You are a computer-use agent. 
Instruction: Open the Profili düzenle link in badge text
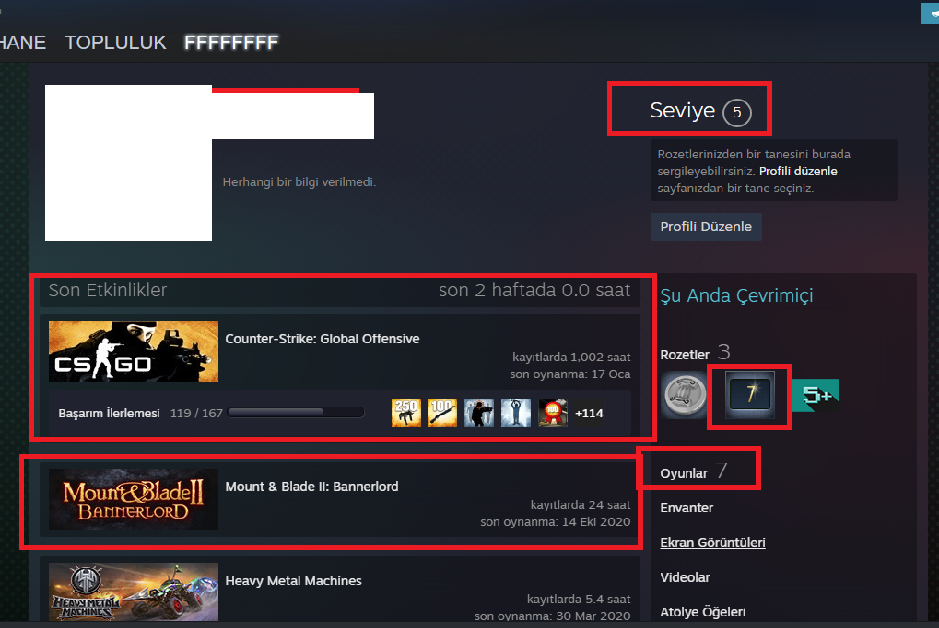(798, 171)
